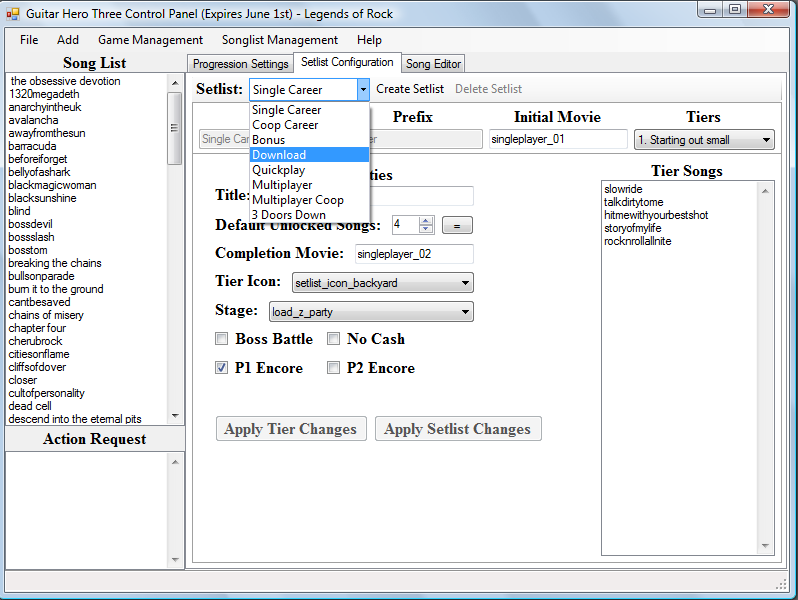Click the equals button beside unlocked songs
This screenshot has width=798, height=600.
[457, 225]
